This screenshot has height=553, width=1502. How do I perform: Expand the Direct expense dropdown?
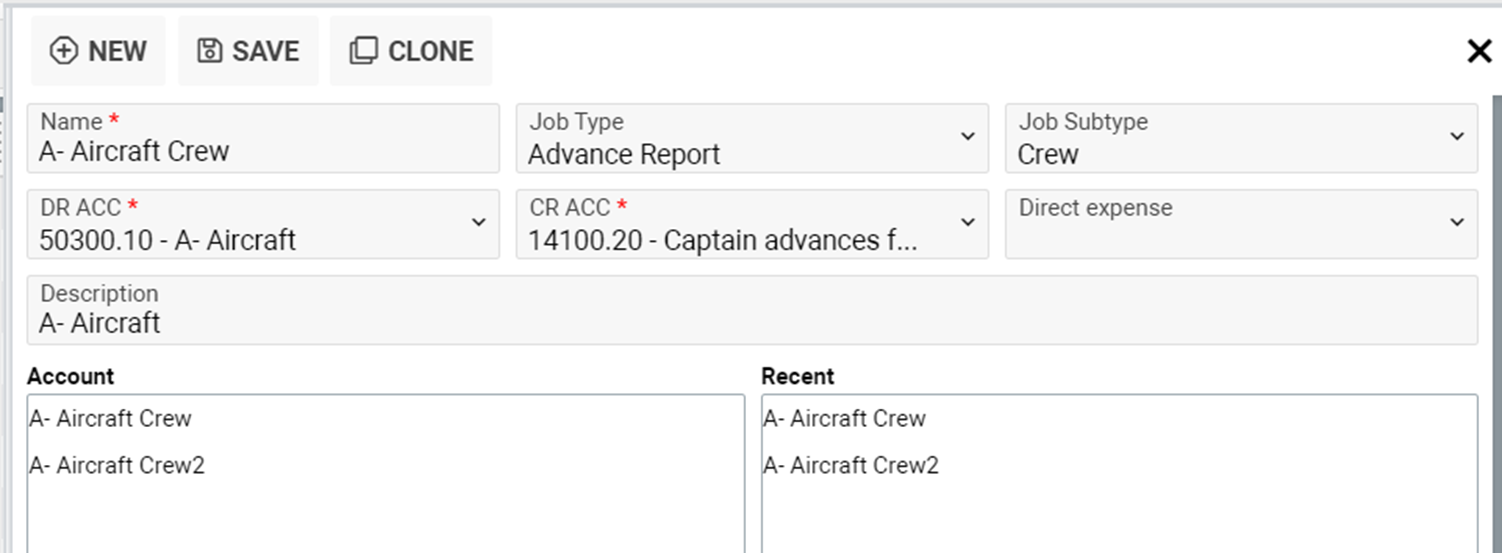point(1457,222)
